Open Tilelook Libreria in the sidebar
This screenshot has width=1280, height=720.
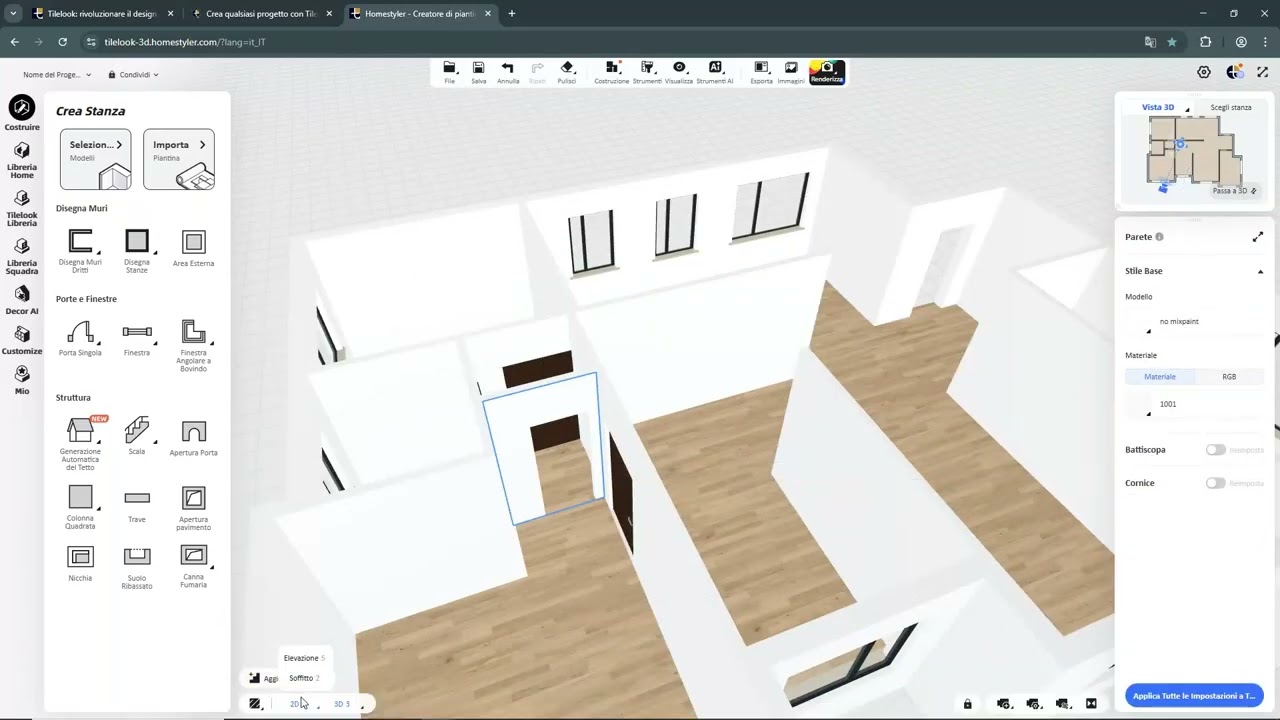(x=22, y=208)
